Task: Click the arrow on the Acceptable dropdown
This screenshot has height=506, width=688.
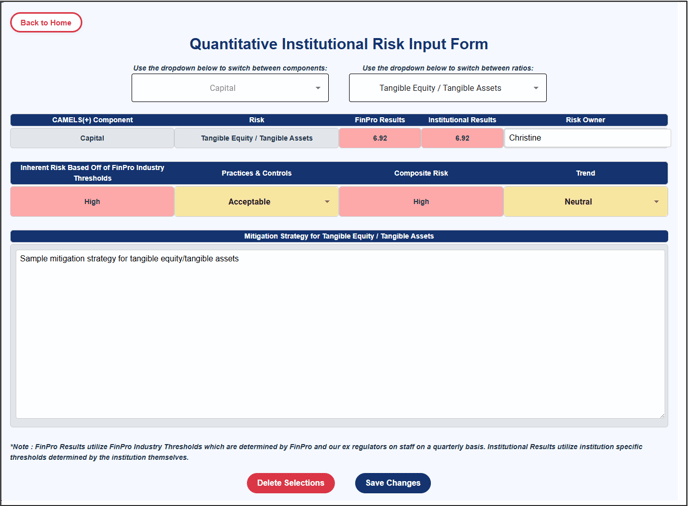Action: pos(327,202)
